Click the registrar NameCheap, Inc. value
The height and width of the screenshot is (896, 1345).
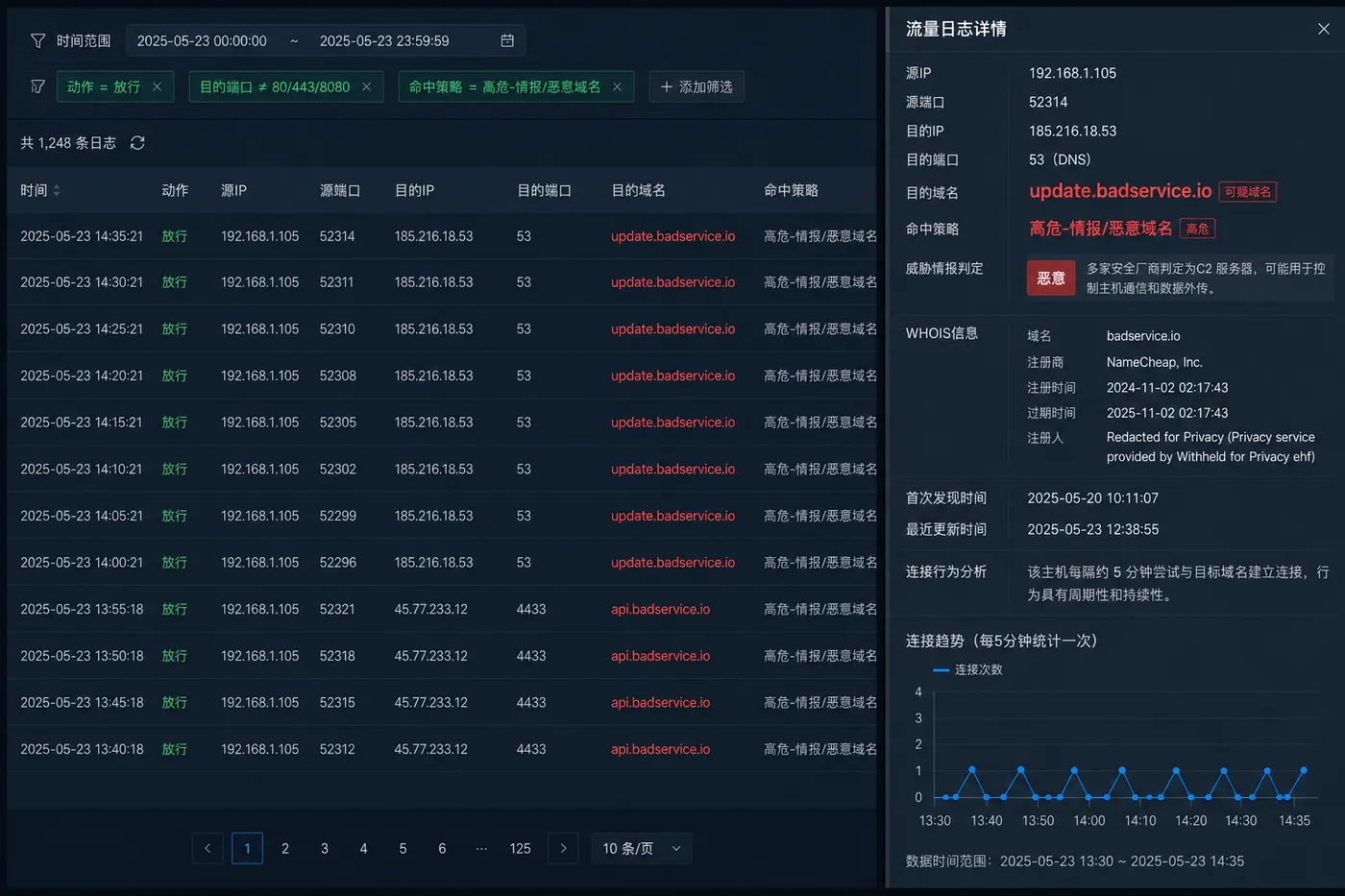[1154, 362]
